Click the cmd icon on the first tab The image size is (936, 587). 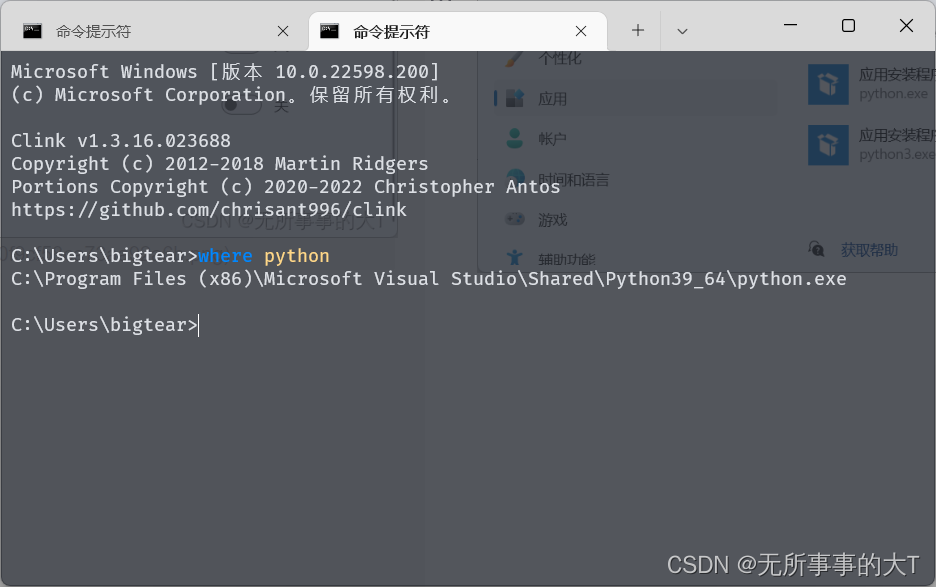32,31
